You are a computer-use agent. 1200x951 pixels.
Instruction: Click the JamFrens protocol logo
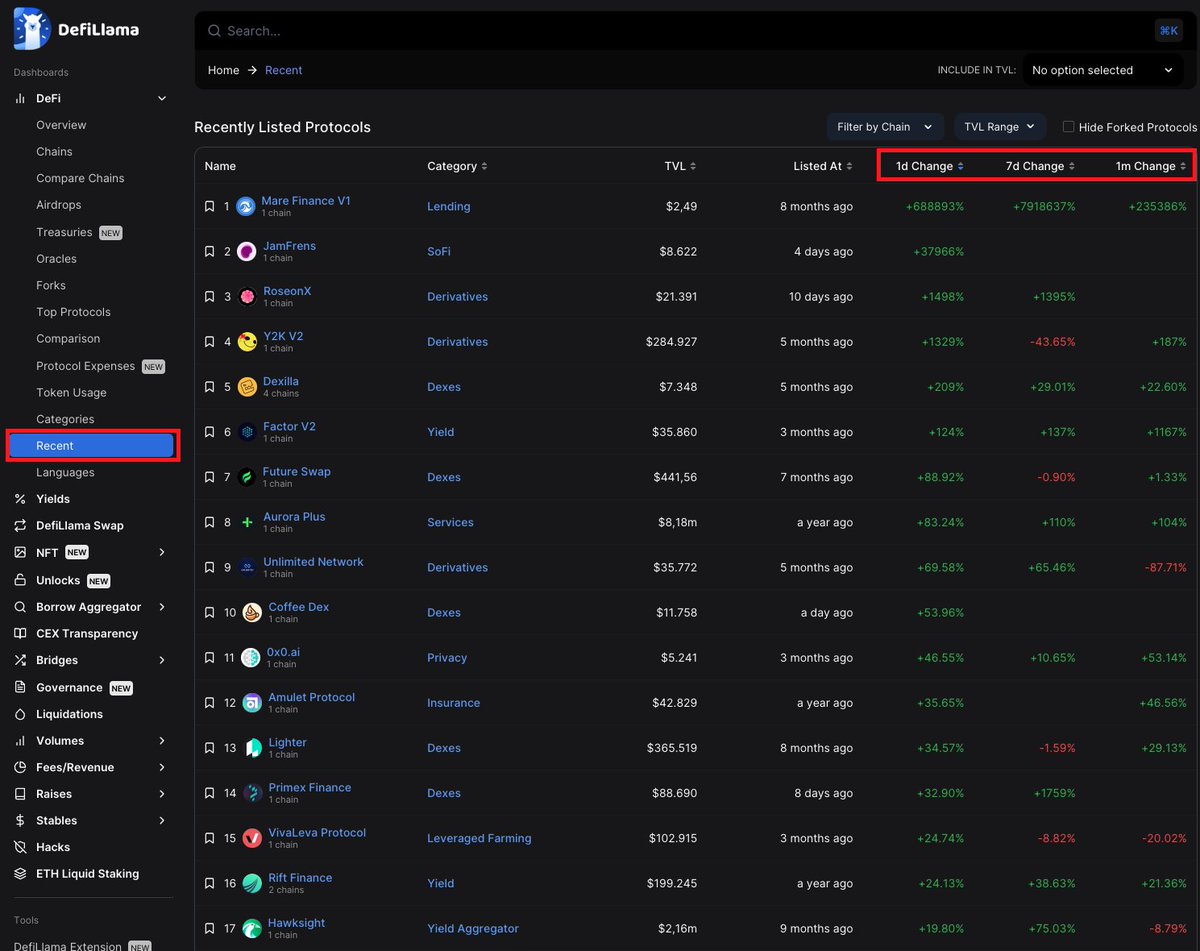coord(246,251)
